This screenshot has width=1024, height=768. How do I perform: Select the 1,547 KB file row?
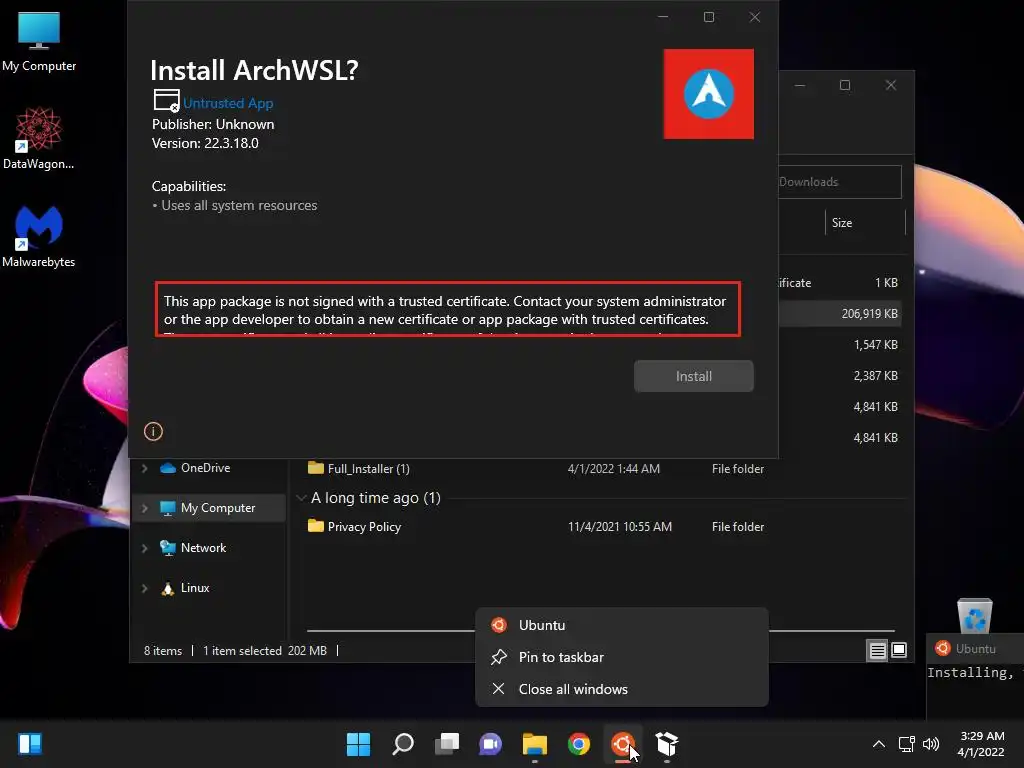coord(842,344)
